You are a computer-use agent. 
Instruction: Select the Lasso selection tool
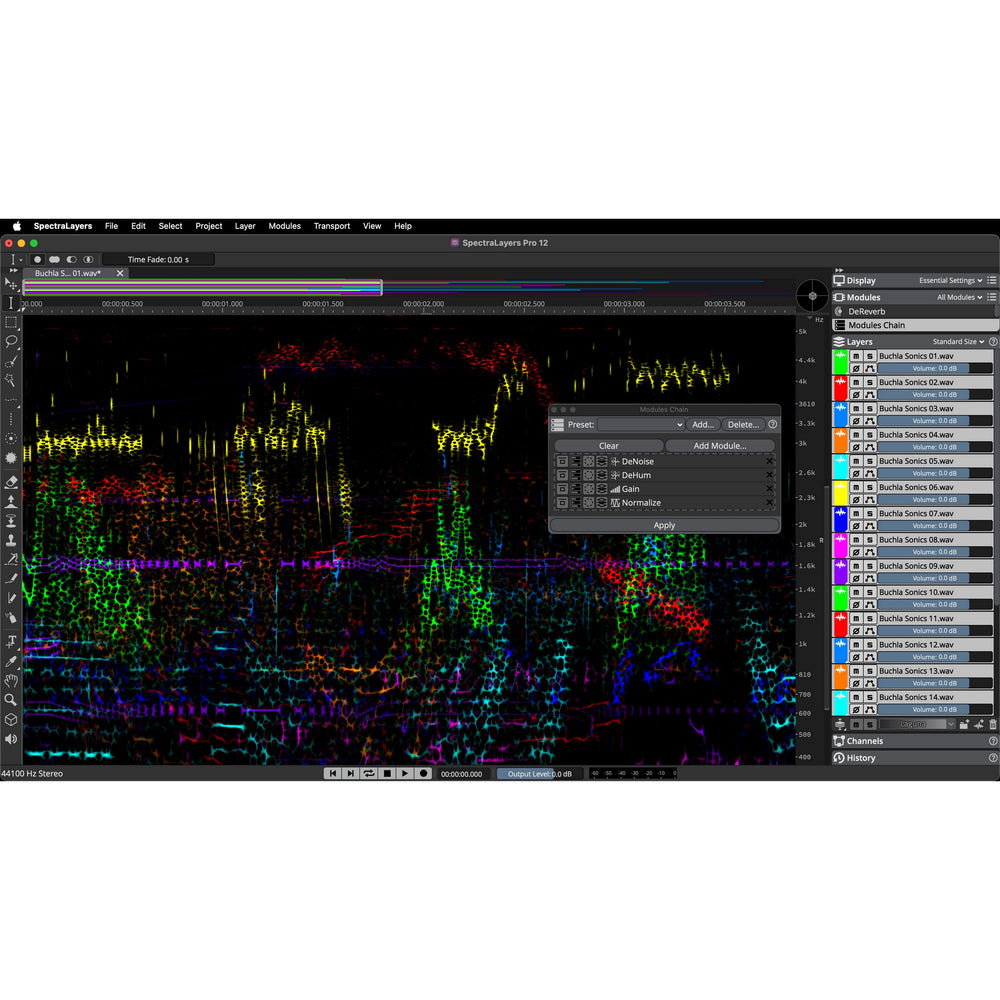[11, 341]
